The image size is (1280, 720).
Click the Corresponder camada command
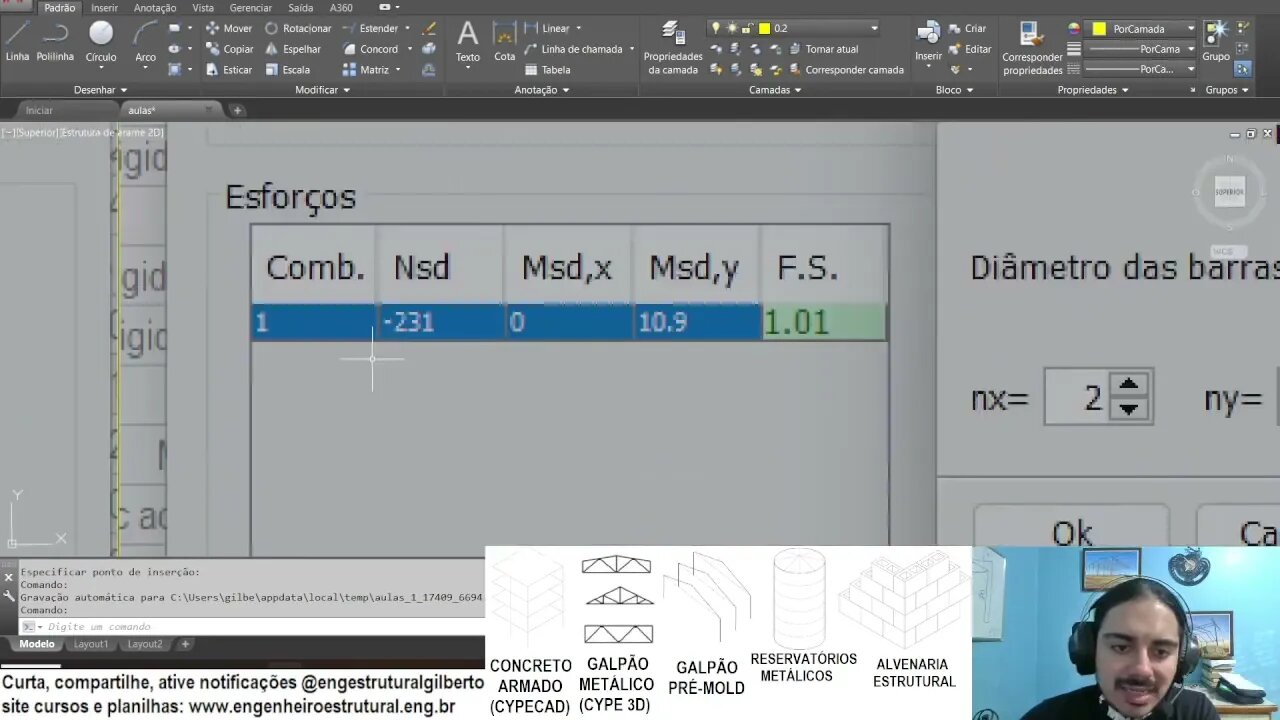coord(846,70)
